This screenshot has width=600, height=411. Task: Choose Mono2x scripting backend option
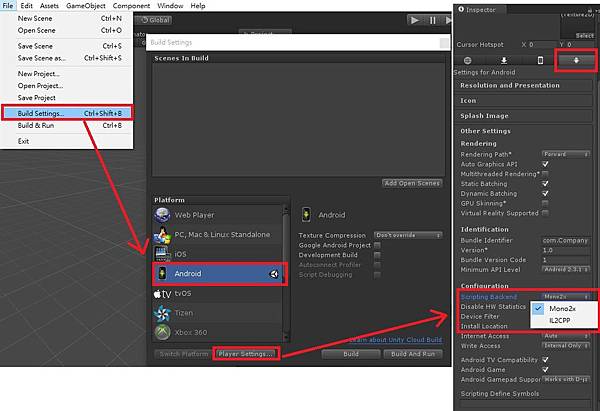point(563,308)
